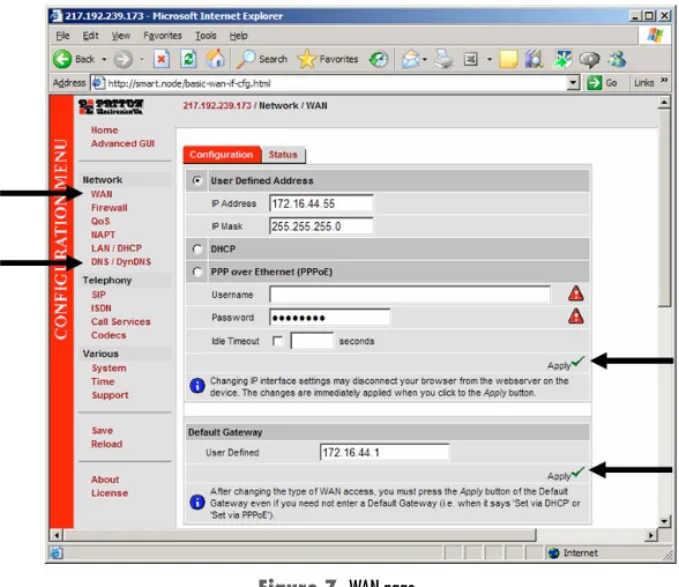Click the Edit page icon
This screenshot has width=679, height=587.
tap(471, 59)
